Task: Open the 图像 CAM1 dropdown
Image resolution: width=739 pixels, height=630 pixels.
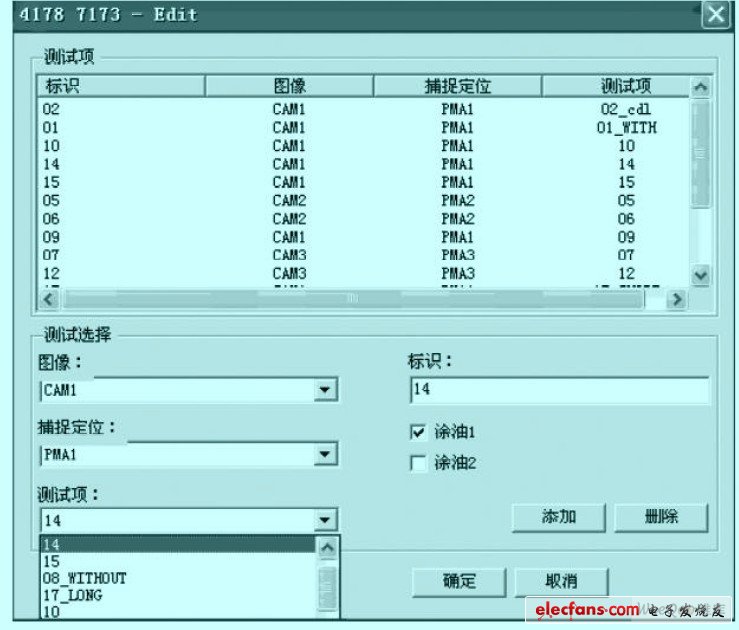Action: click(324, 390)
